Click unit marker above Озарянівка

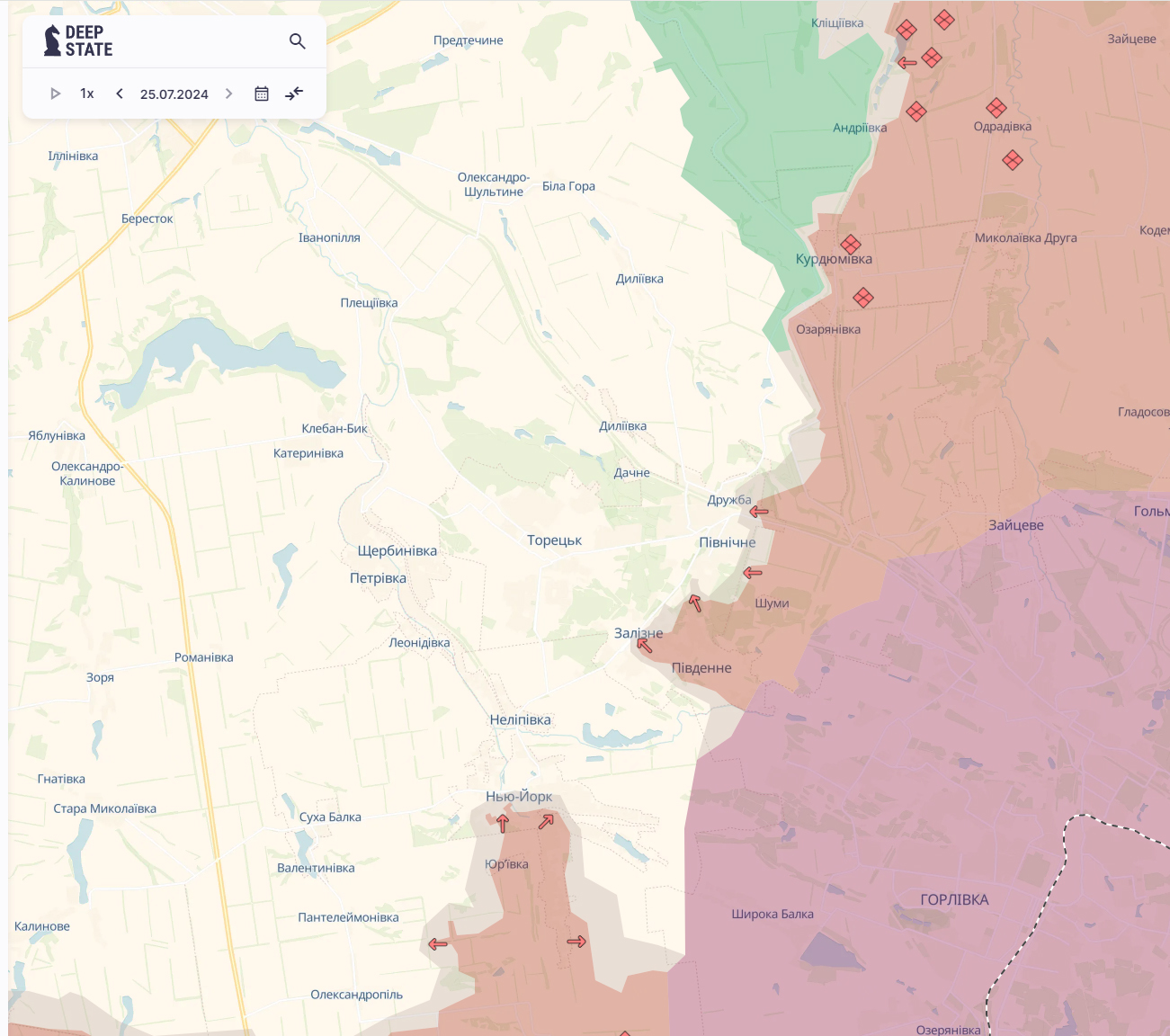click(x=863, y=297)
